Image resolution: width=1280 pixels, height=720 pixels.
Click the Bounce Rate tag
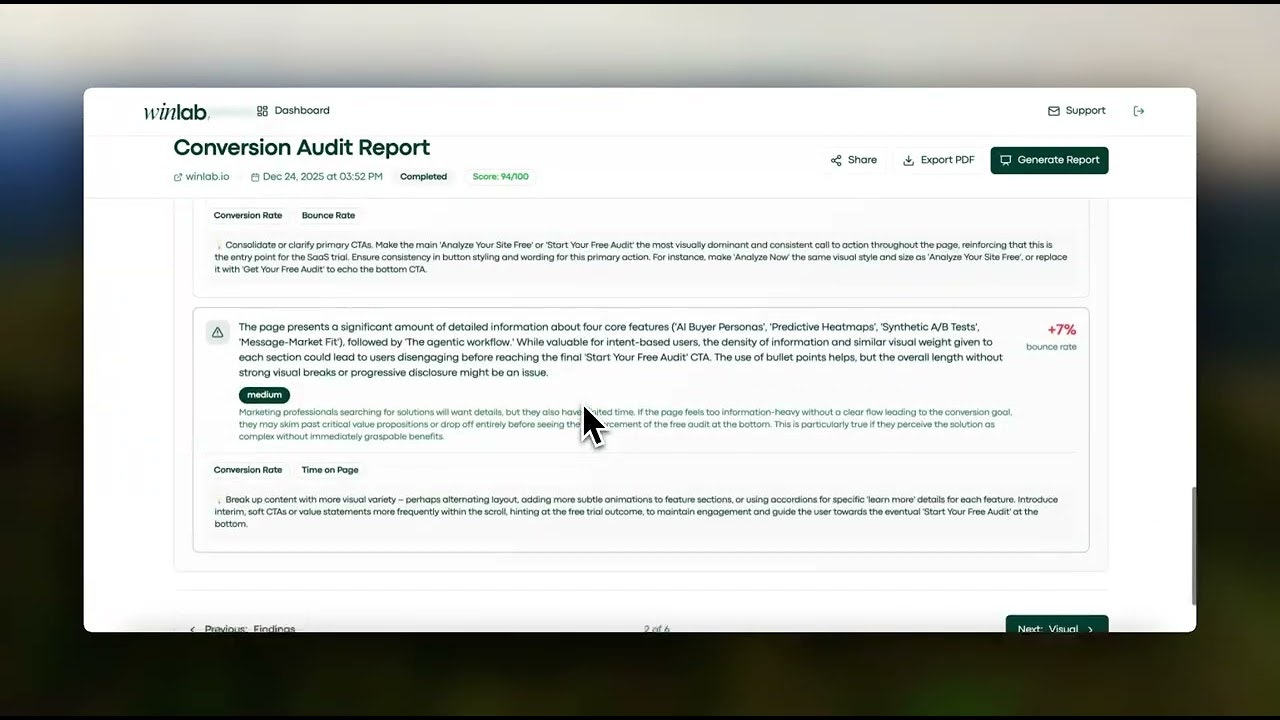point(328,215)
